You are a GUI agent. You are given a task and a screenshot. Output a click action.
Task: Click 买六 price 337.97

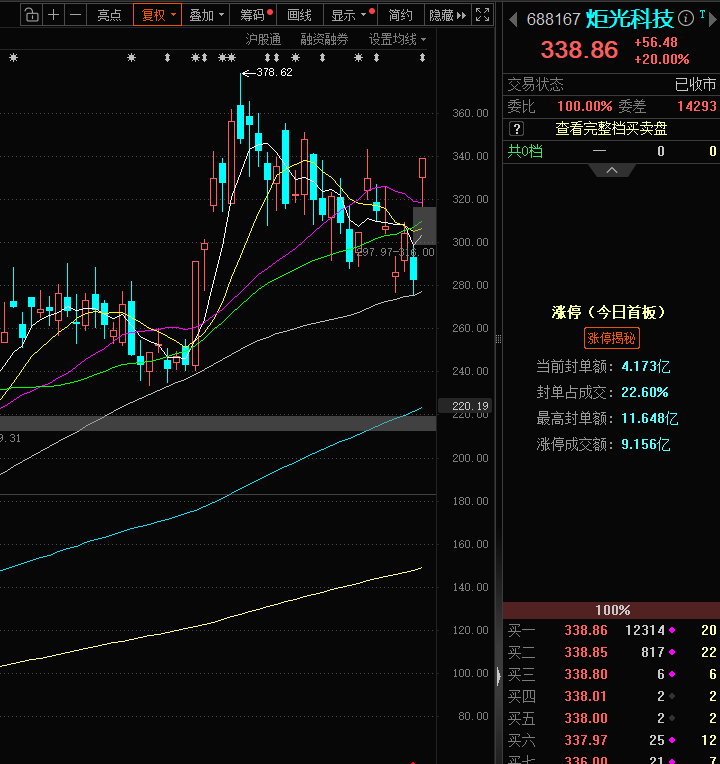point(586,740)
